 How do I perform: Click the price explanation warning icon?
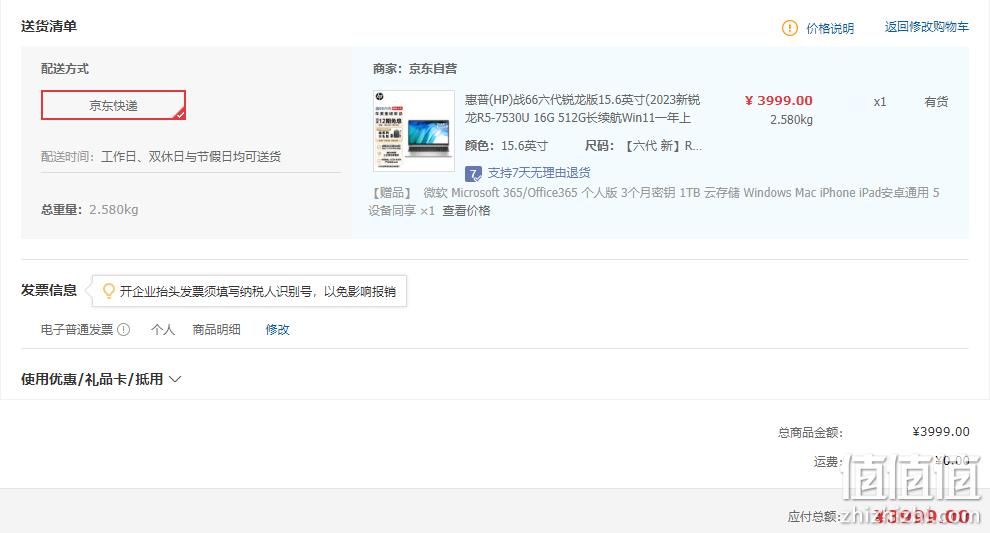pos(789,28)
